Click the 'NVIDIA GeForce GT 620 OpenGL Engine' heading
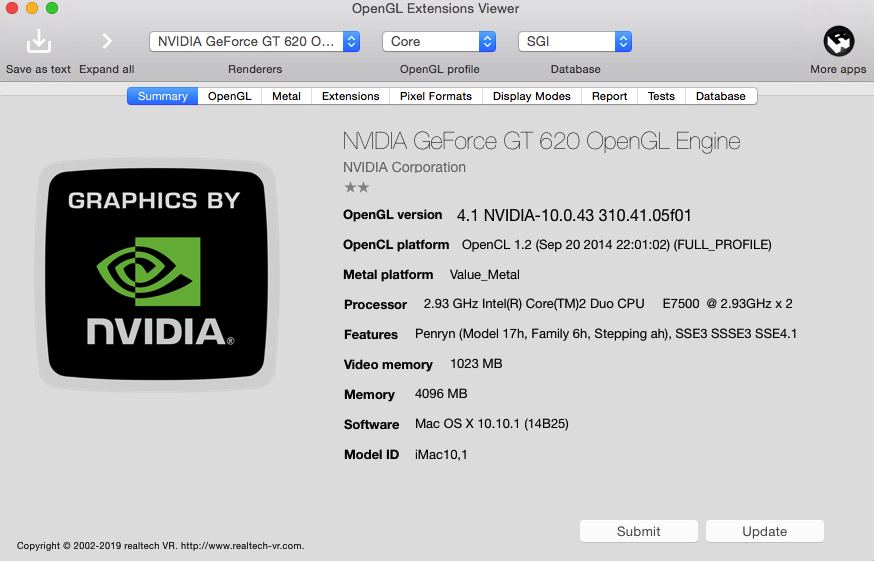The height and width of the screenshot is (561, 874). tap(541, 141)
